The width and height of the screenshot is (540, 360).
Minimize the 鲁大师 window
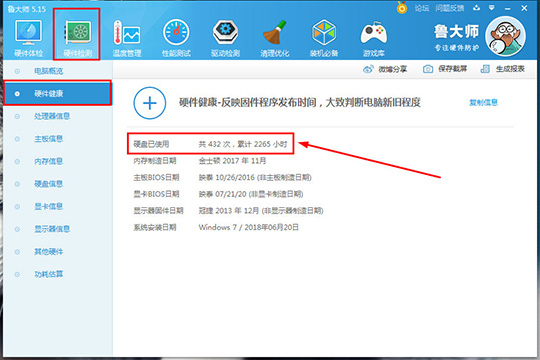[508, 8]
